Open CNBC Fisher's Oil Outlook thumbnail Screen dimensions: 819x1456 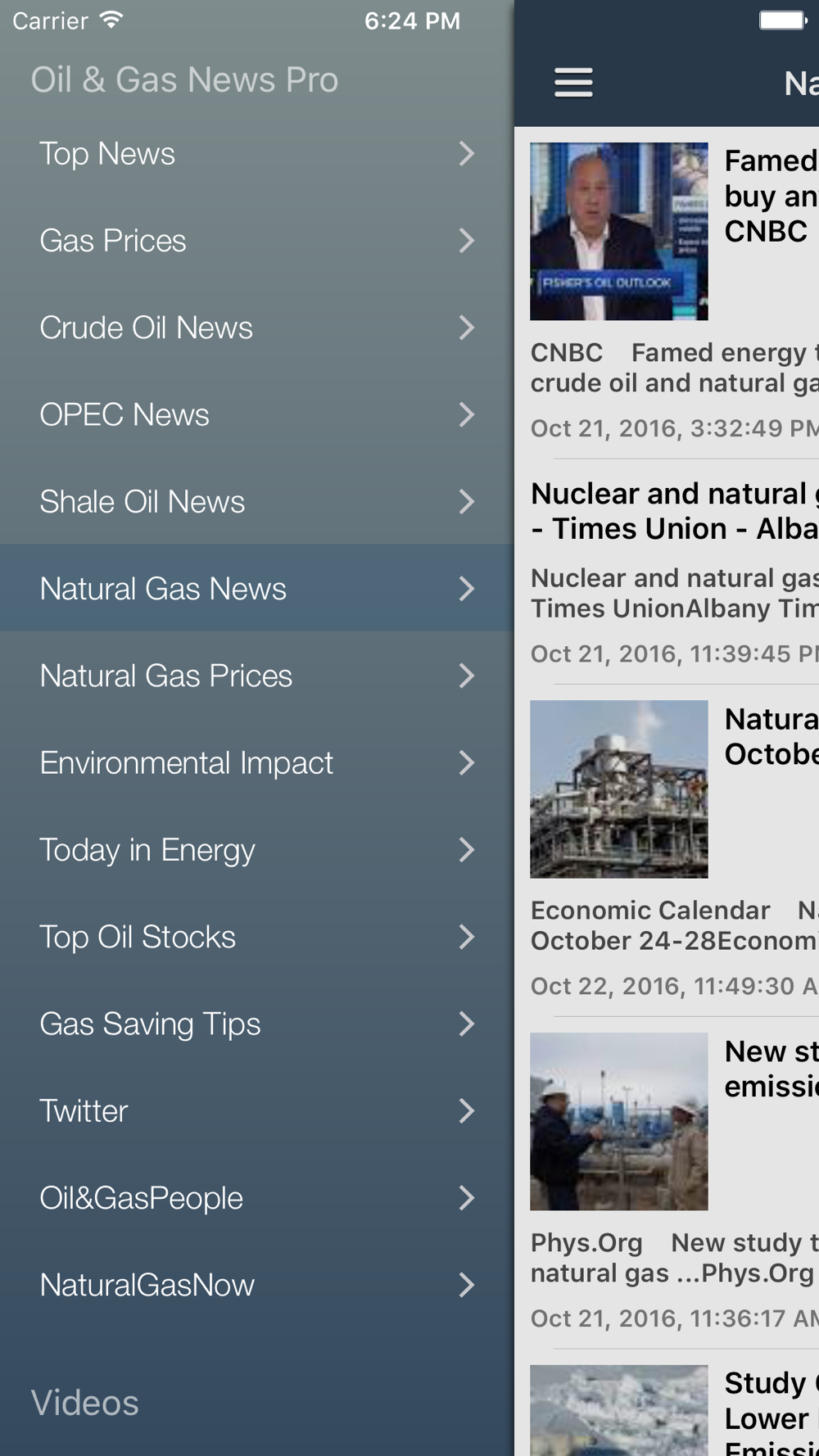pos(619,232)
